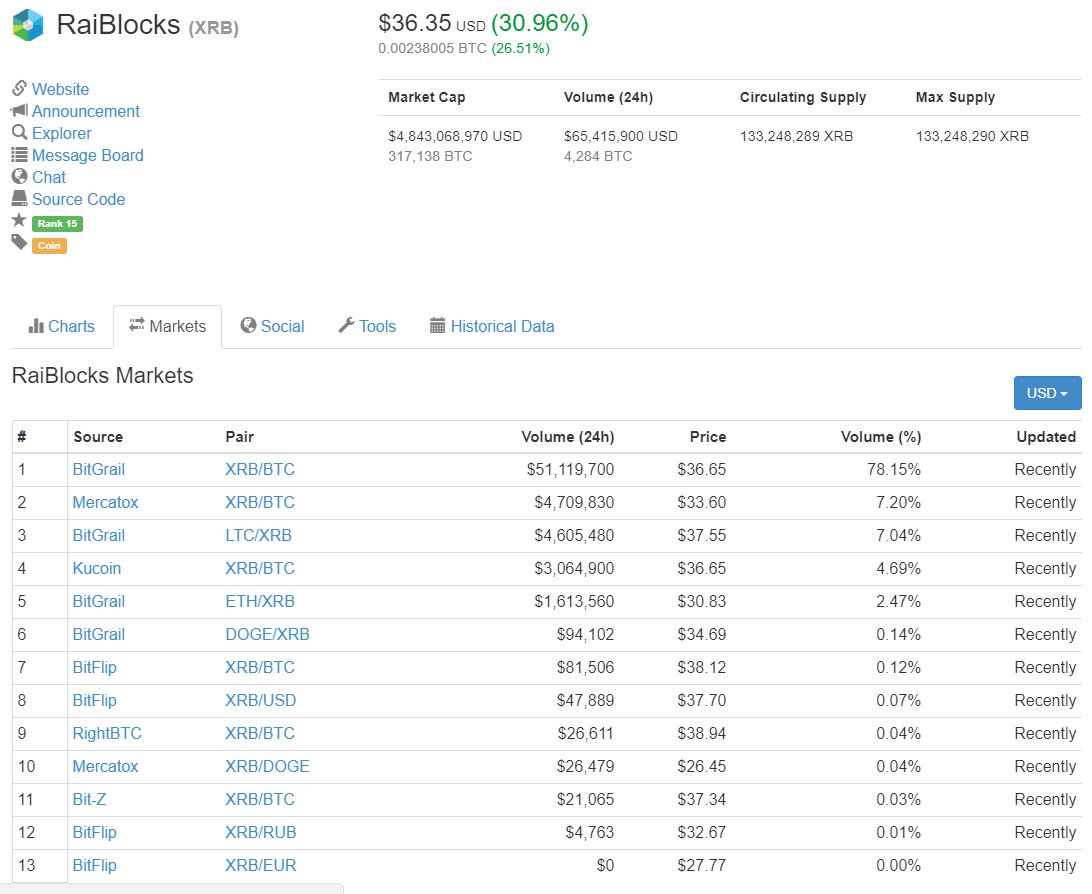Screen dimensions: 1092x894
Task: Click the RaiBlocks Markets heading
Action: pos(102,375)
